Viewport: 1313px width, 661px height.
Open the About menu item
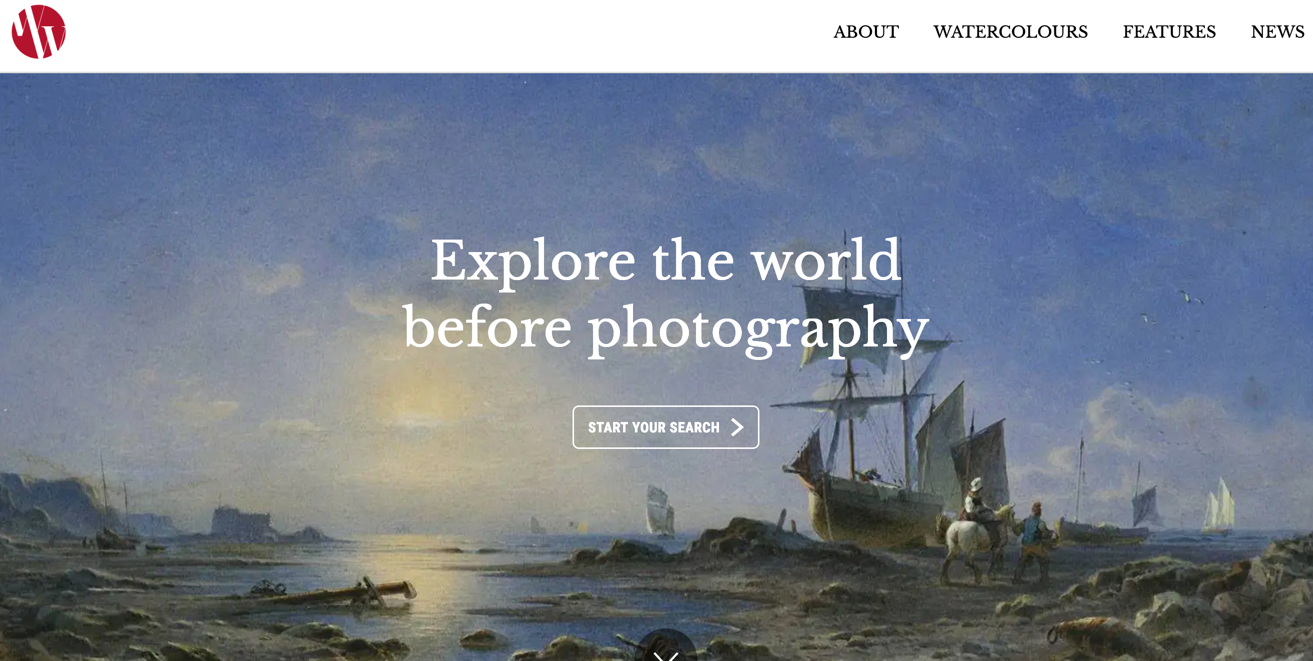866,32
